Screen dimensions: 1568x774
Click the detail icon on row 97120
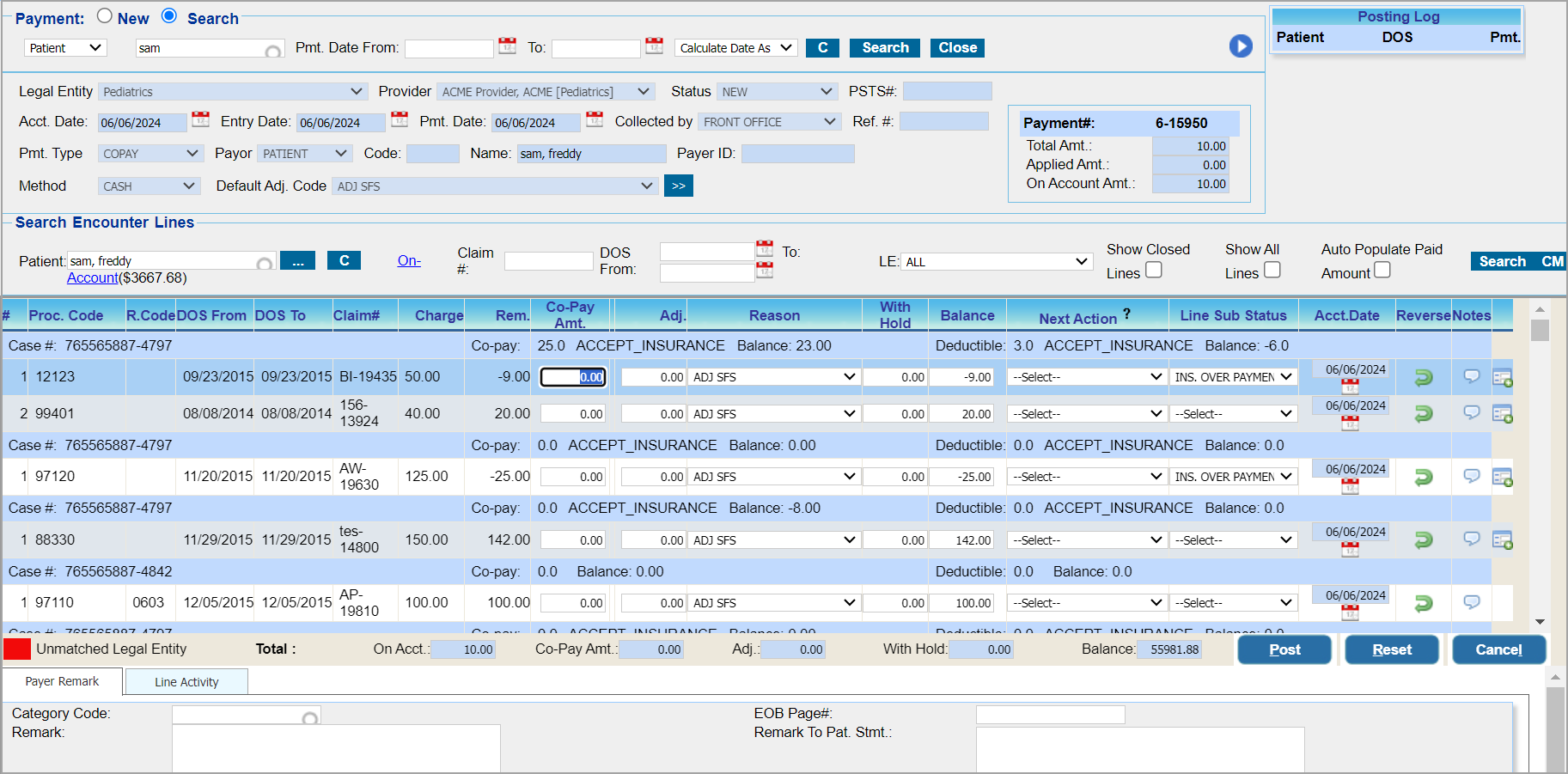[1502, 477]
